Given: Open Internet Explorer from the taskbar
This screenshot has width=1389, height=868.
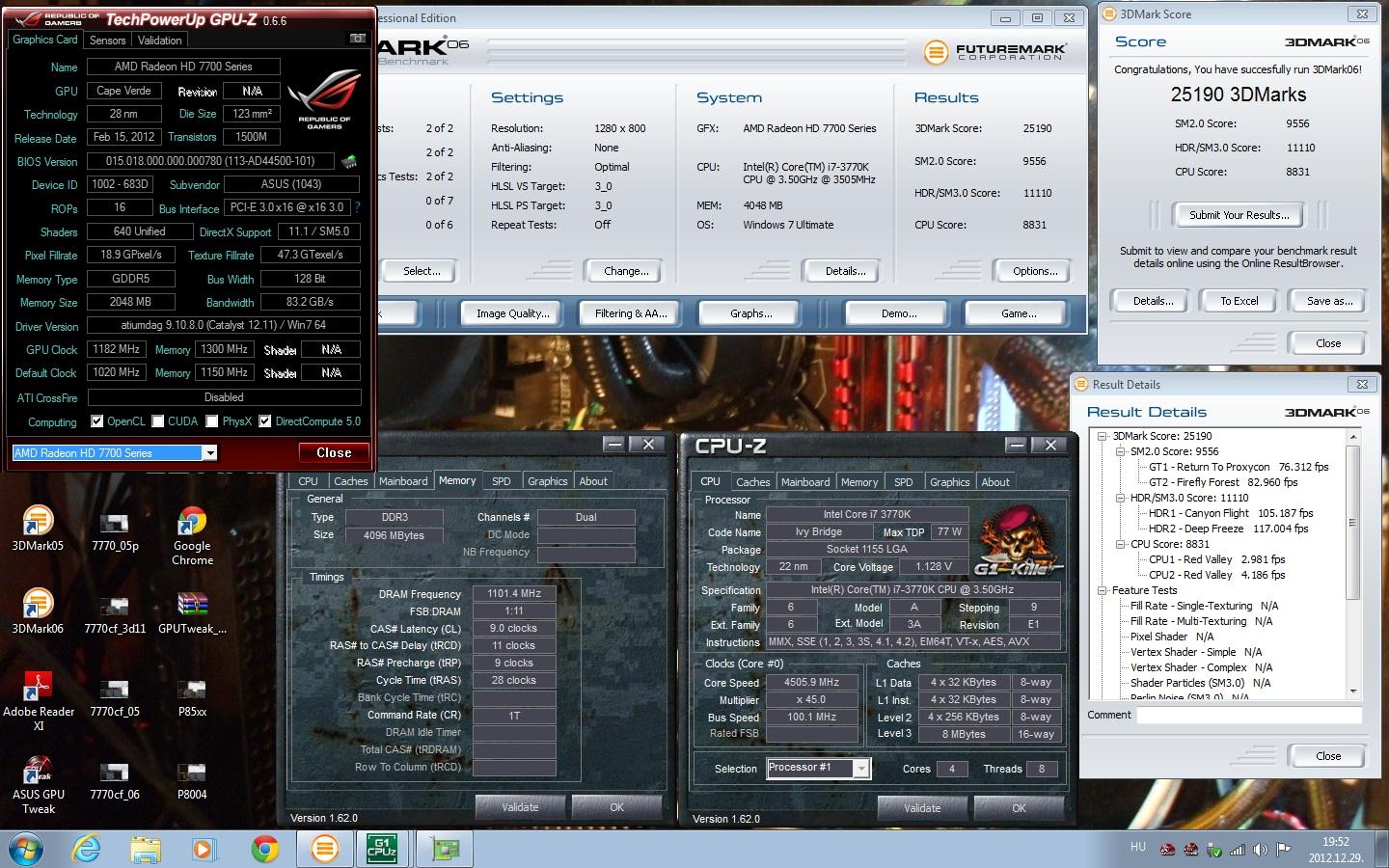Looking at the screenshot, I should [87, 849].
